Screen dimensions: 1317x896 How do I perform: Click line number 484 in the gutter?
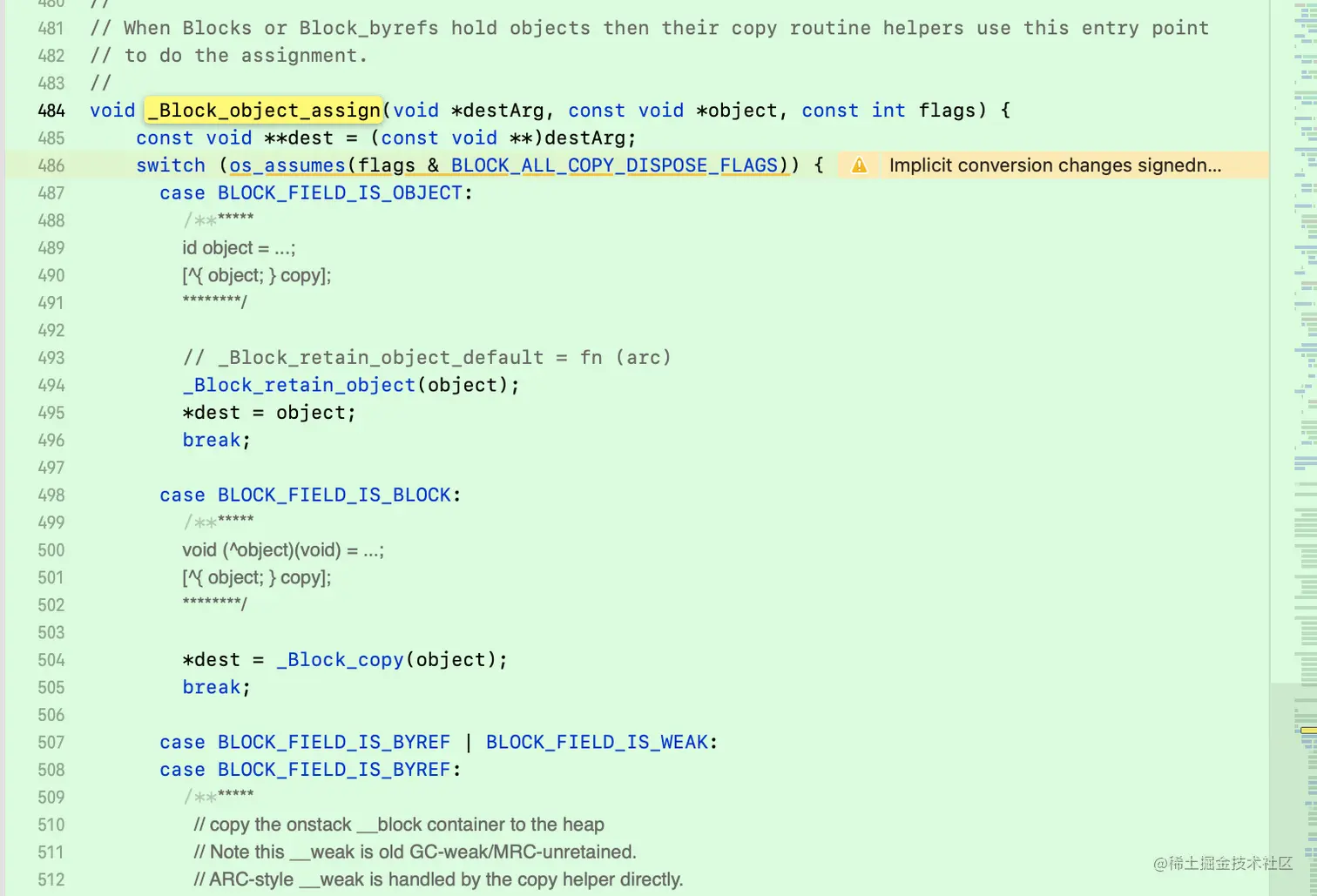(x=51, y=111)
